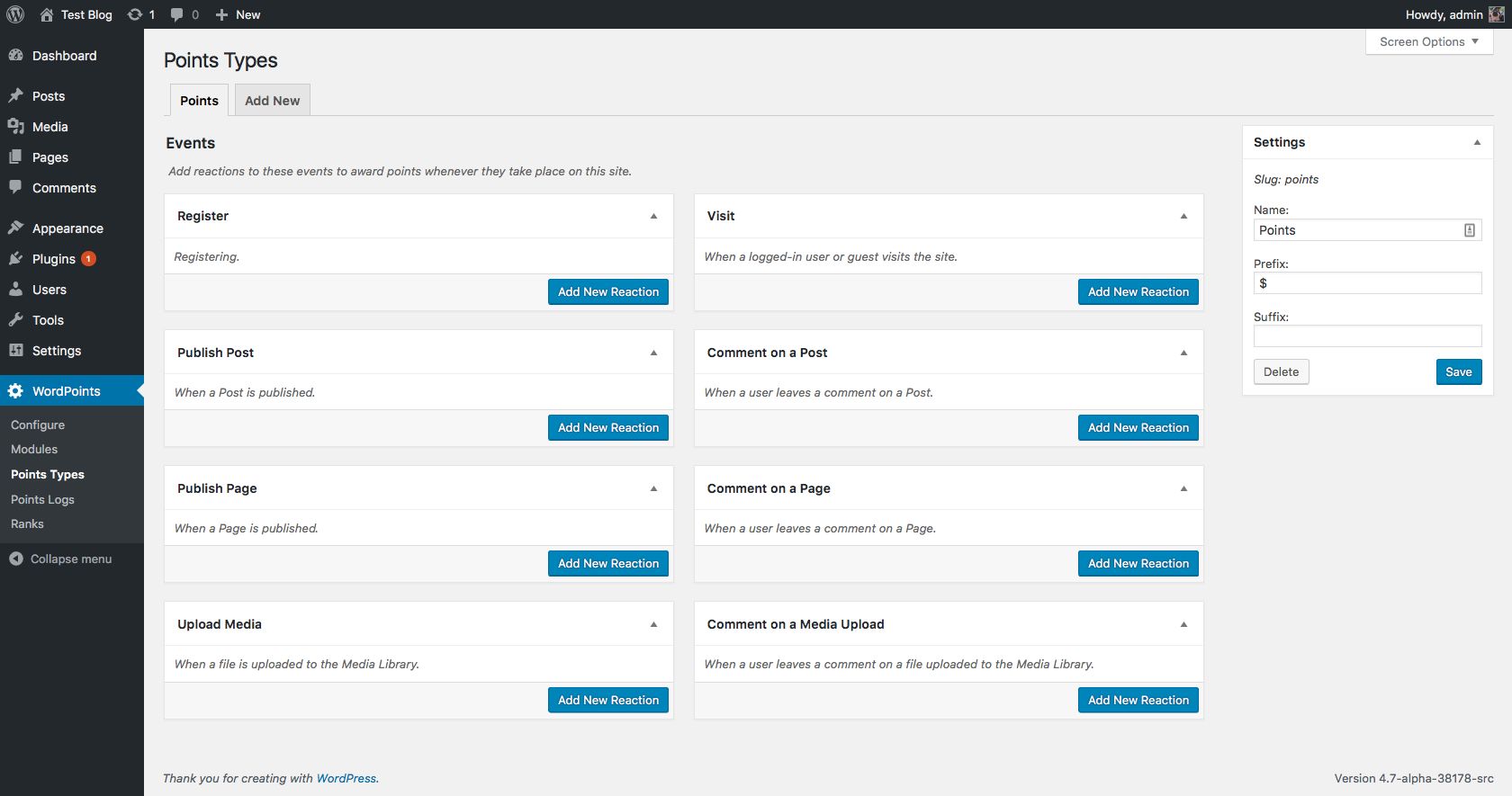1512x796 pixels.
Task: Collapse the Register event box
Action: [654, 216]
